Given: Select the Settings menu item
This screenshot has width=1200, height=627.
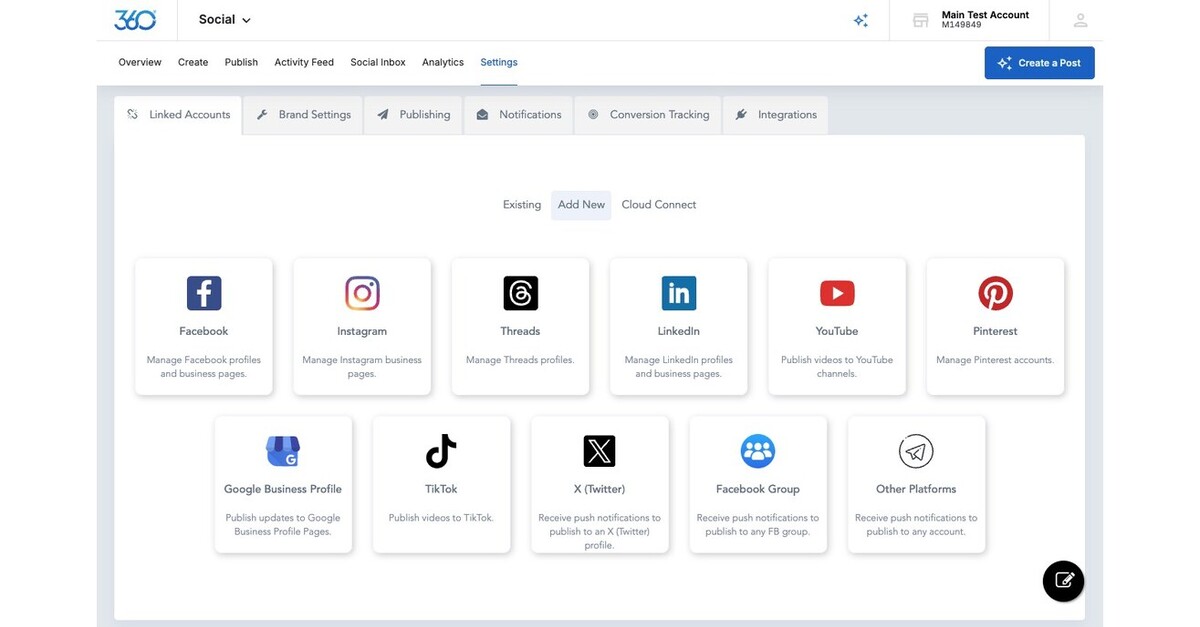Looking at the screenshot, I should [x=499, y=62].
